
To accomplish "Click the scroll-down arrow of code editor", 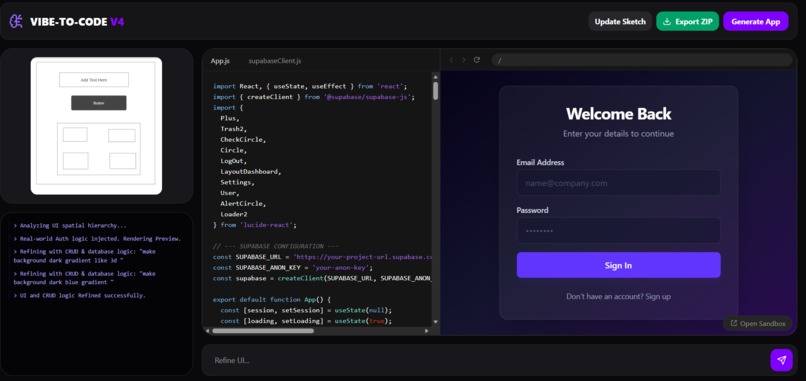I will (435, 322).
